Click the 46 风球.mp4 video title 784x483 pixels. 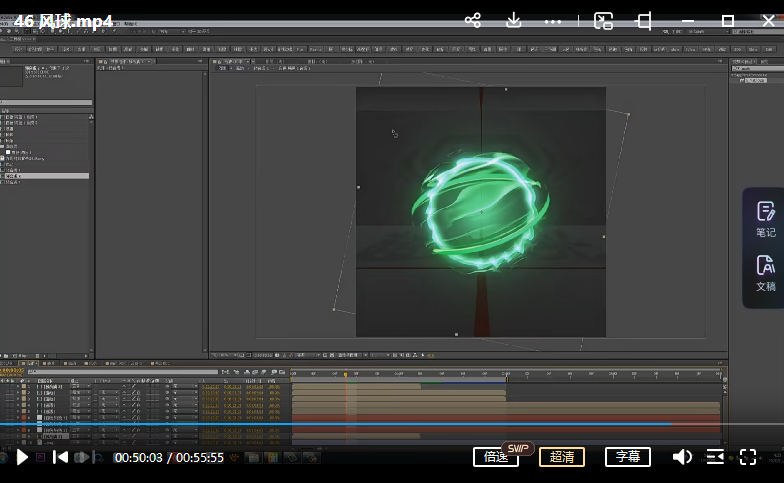(63, 21)
